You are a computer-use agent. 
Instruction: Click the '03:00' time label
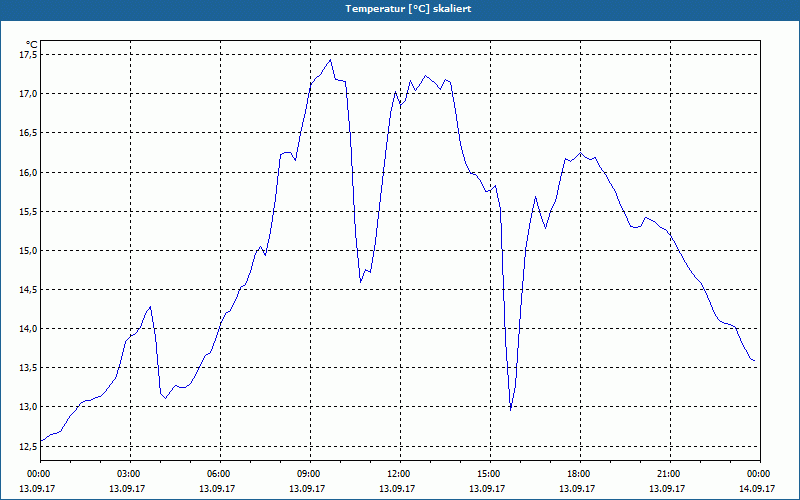(131, 474)
